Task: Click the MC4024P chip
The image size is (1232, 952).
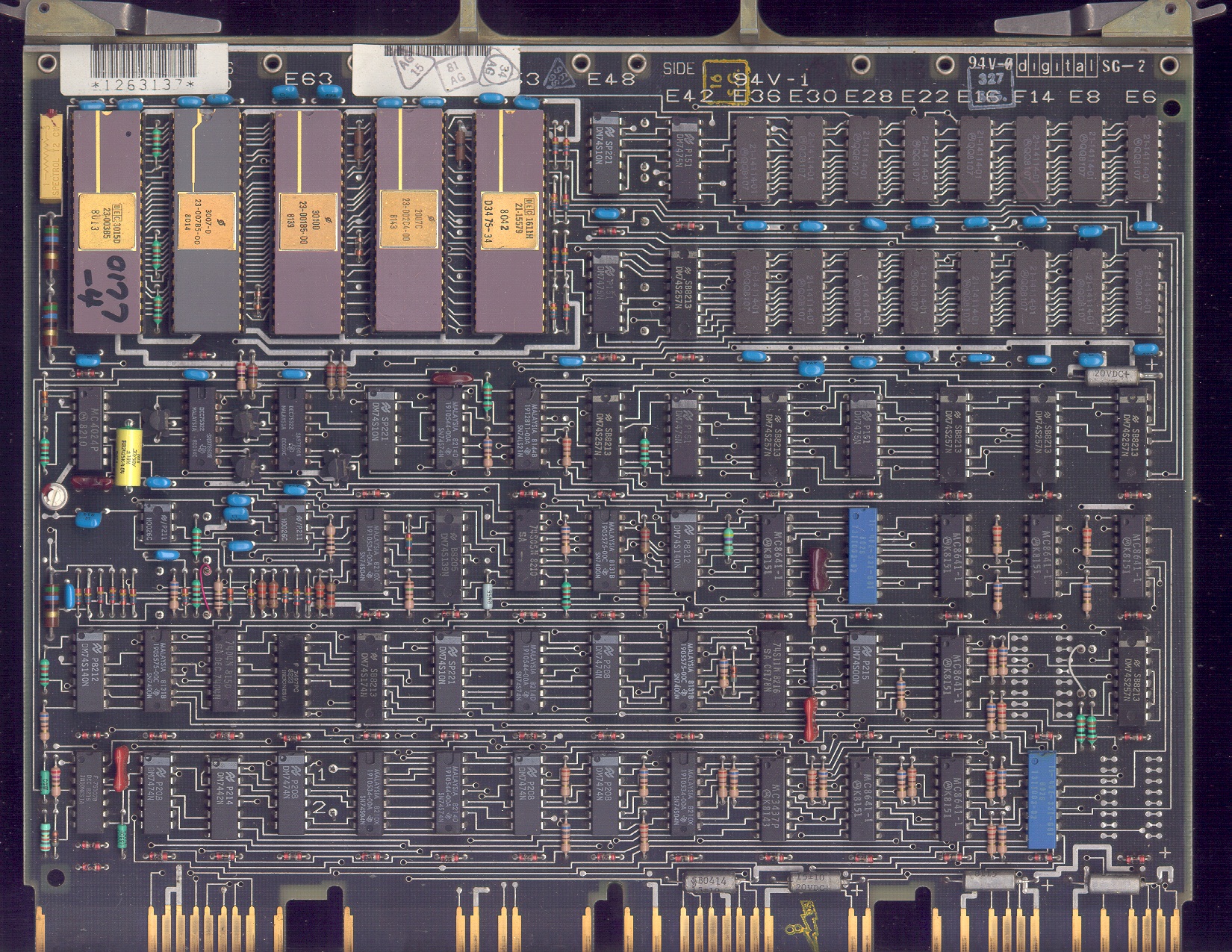Action: pyautogui.click(x=90, y=429)
